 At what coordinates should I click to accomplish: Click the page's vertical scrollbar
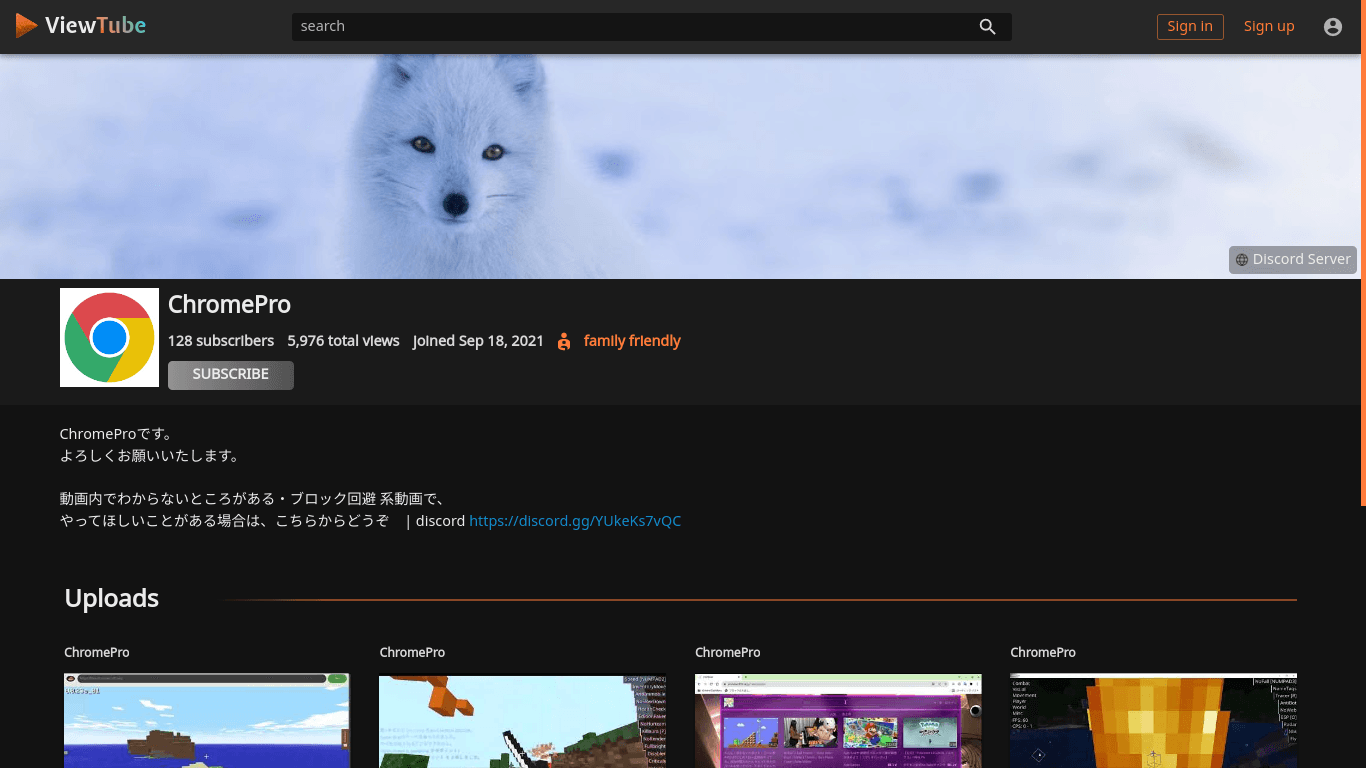tap(1362, 280)
